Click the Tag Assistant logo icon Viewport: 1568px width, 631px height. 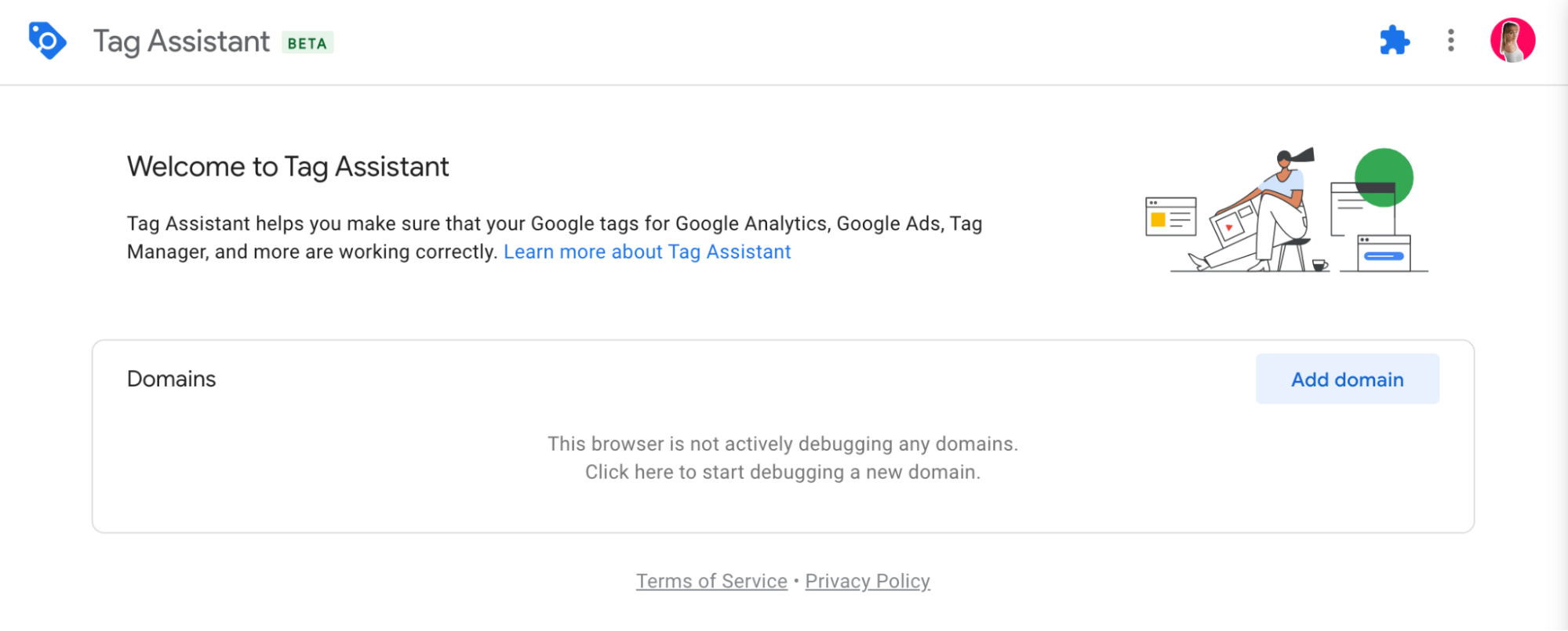pyautogui.click(x=47, y=41)
